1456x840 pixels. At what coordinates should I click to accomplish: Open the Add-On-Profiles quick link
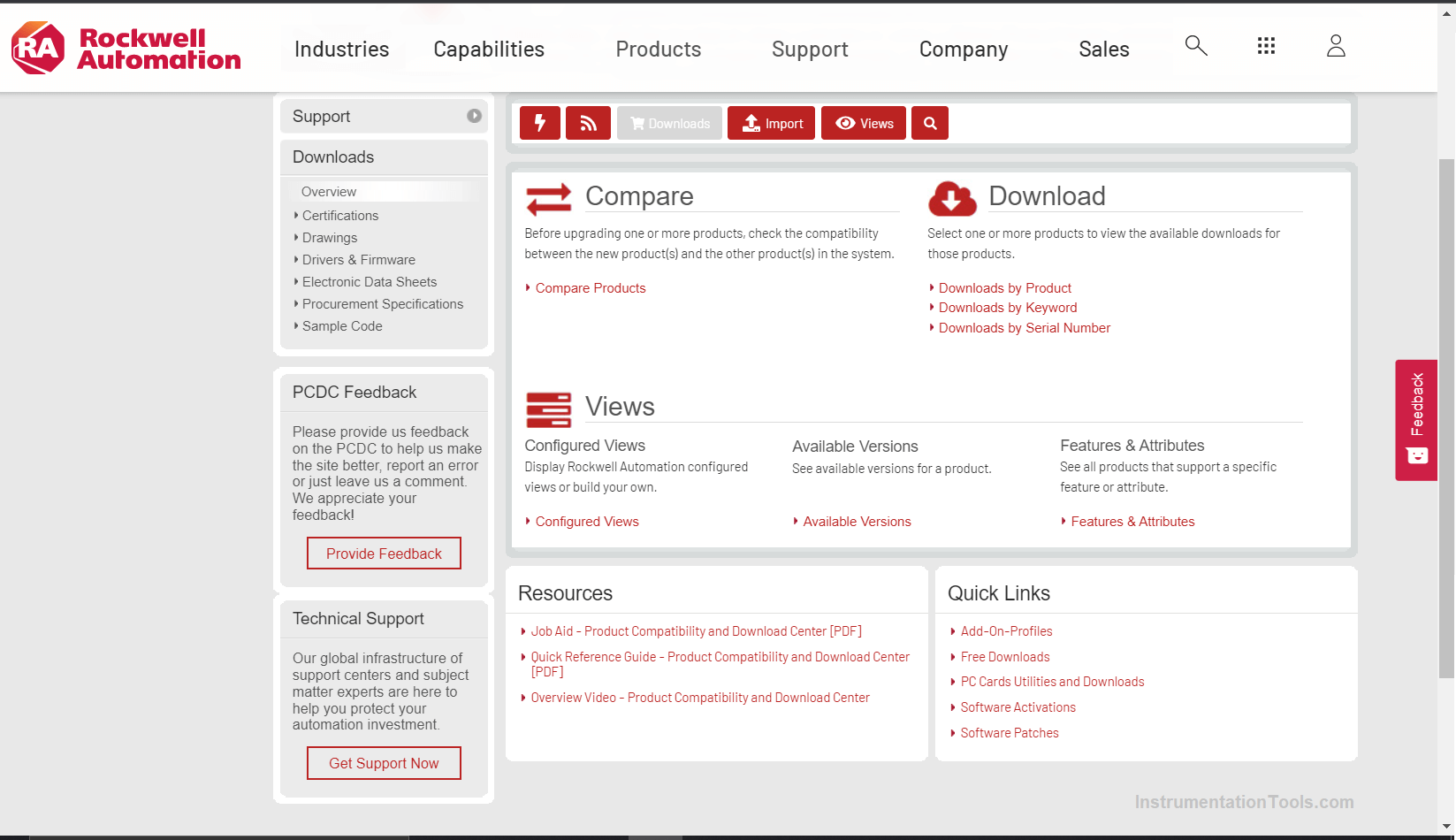click(1006, 631)
